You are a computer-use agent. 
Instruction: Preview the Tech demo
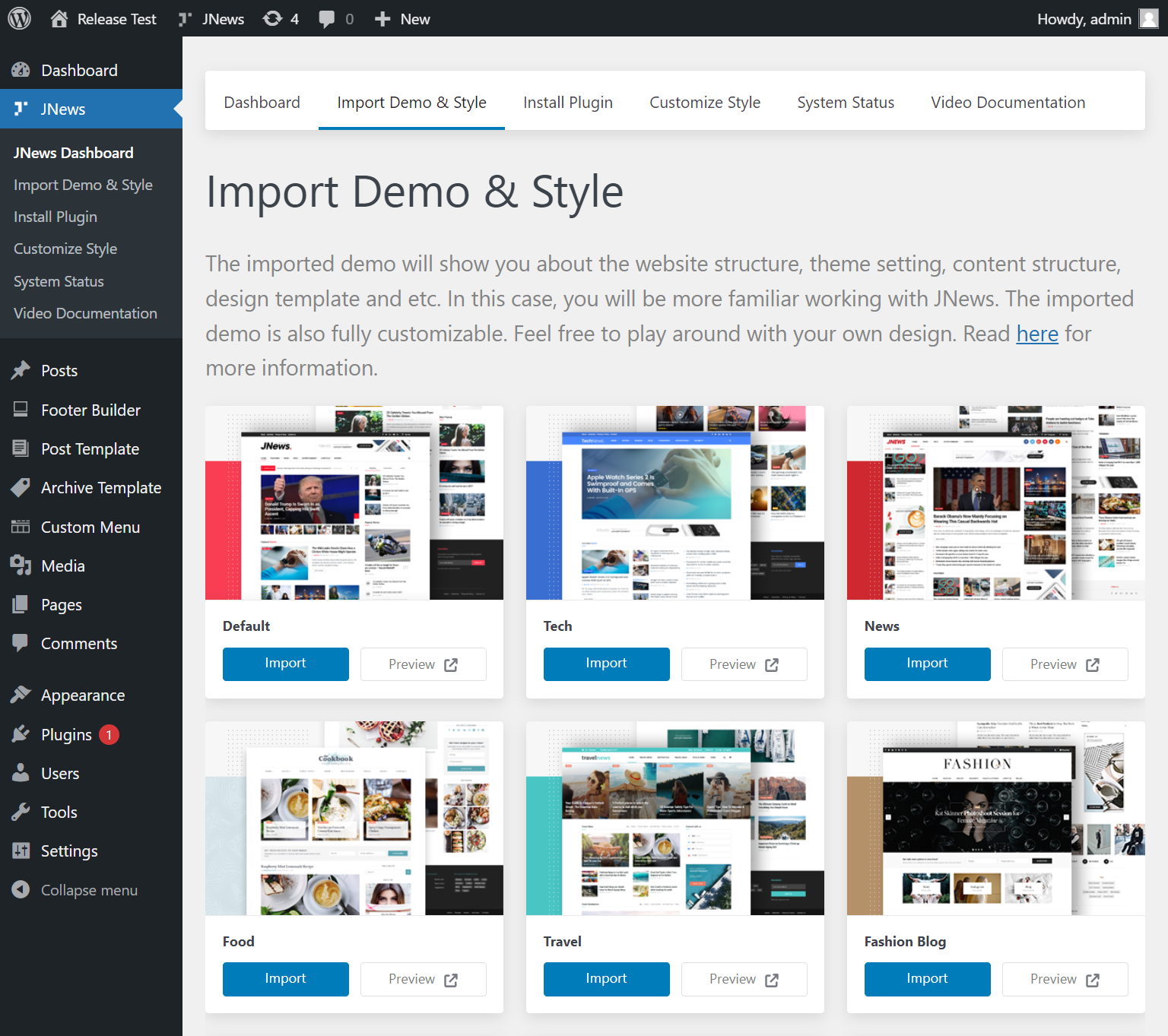744,664
